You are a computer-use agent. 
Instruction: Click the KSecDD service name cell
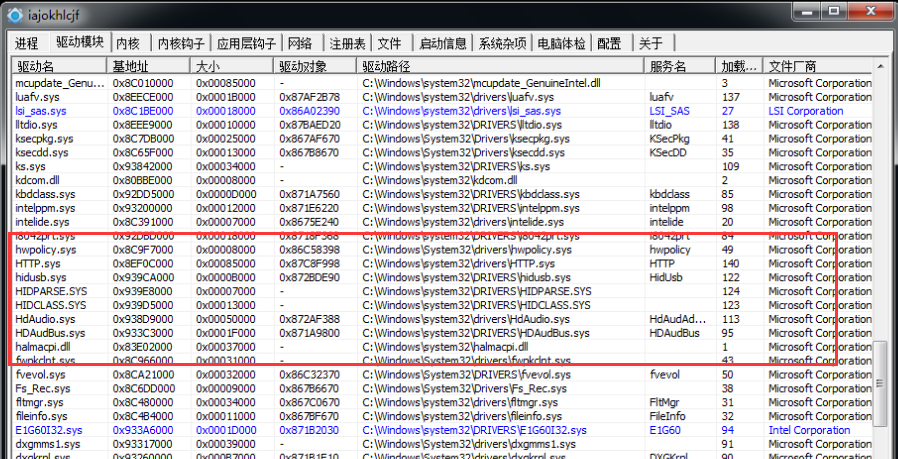coord(668,152)
